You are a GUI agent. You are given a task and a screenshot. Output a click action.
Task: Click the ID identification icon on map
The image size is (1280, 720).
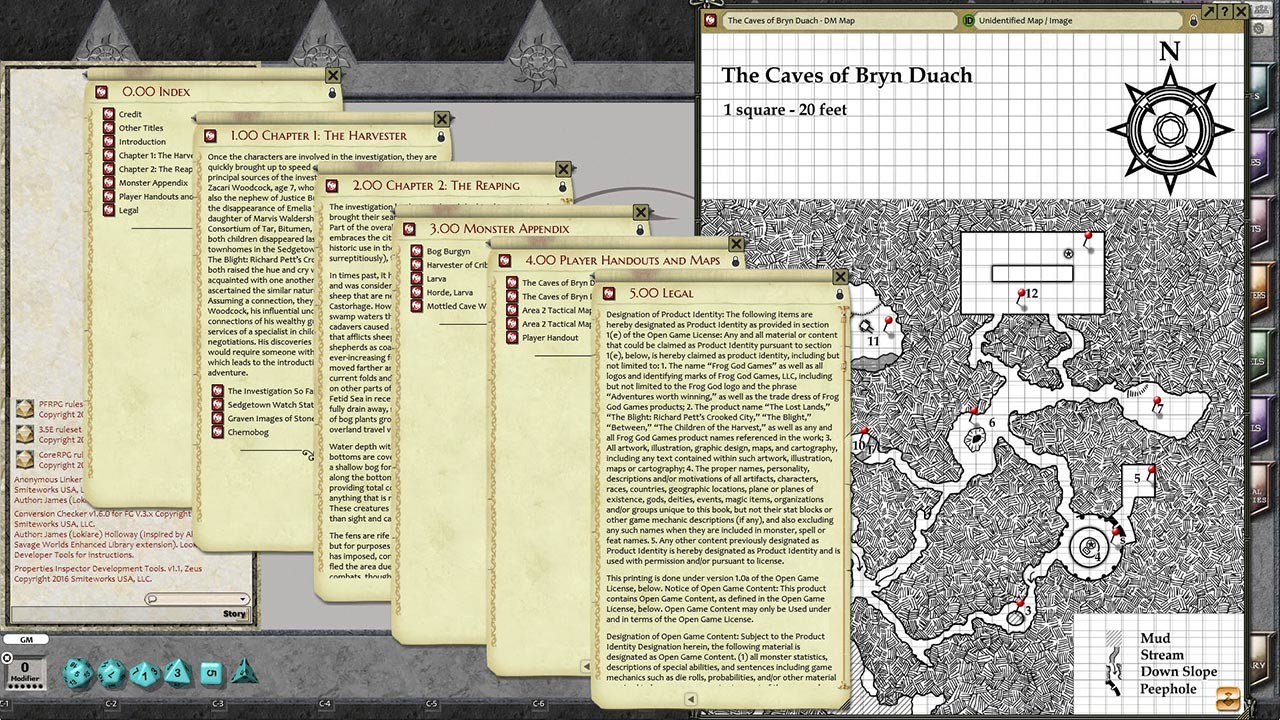[968, 20]
